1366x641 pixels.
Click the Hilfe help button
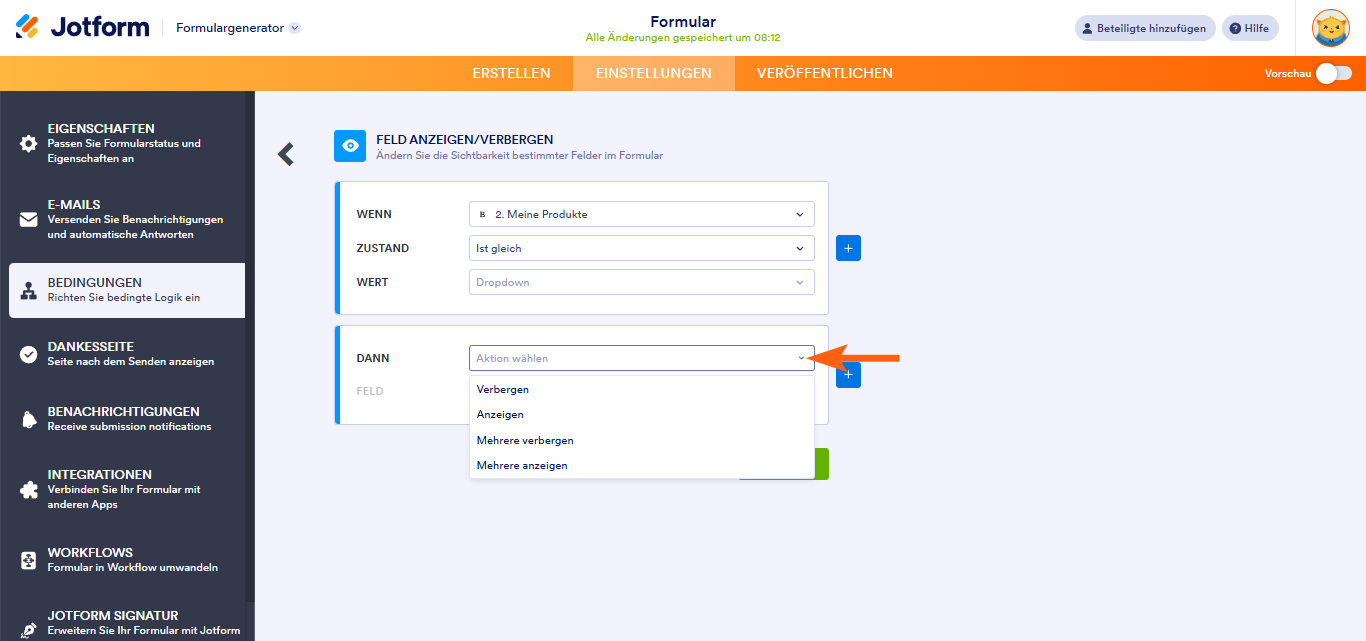[1250, 28]
